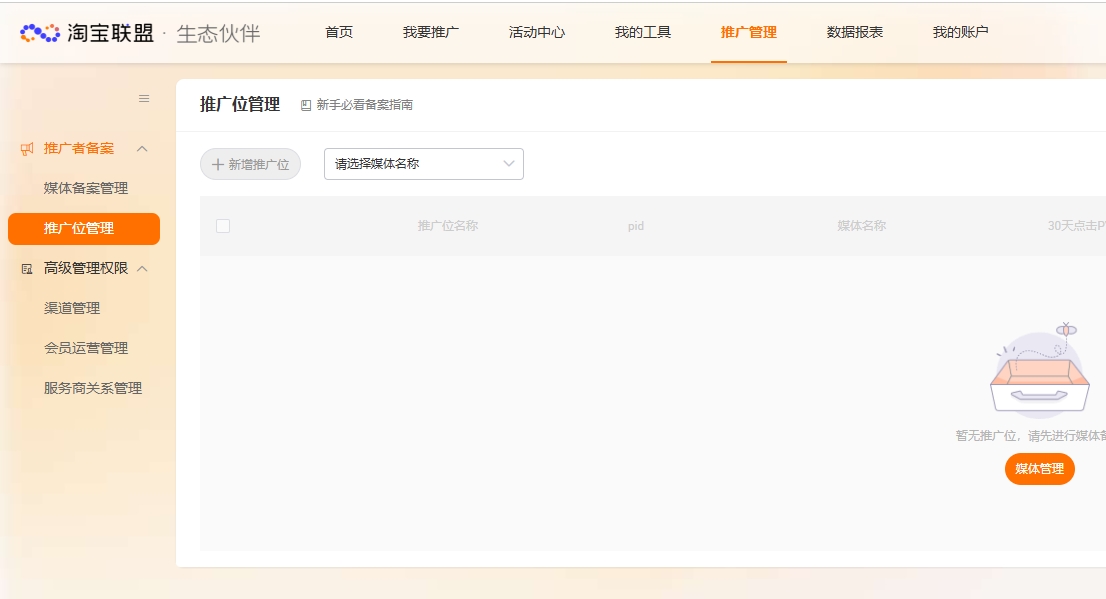Click the 新增推广位 button
This screenshot has width=1106, height=599.
pyautogui.click(x=250, y=165)
